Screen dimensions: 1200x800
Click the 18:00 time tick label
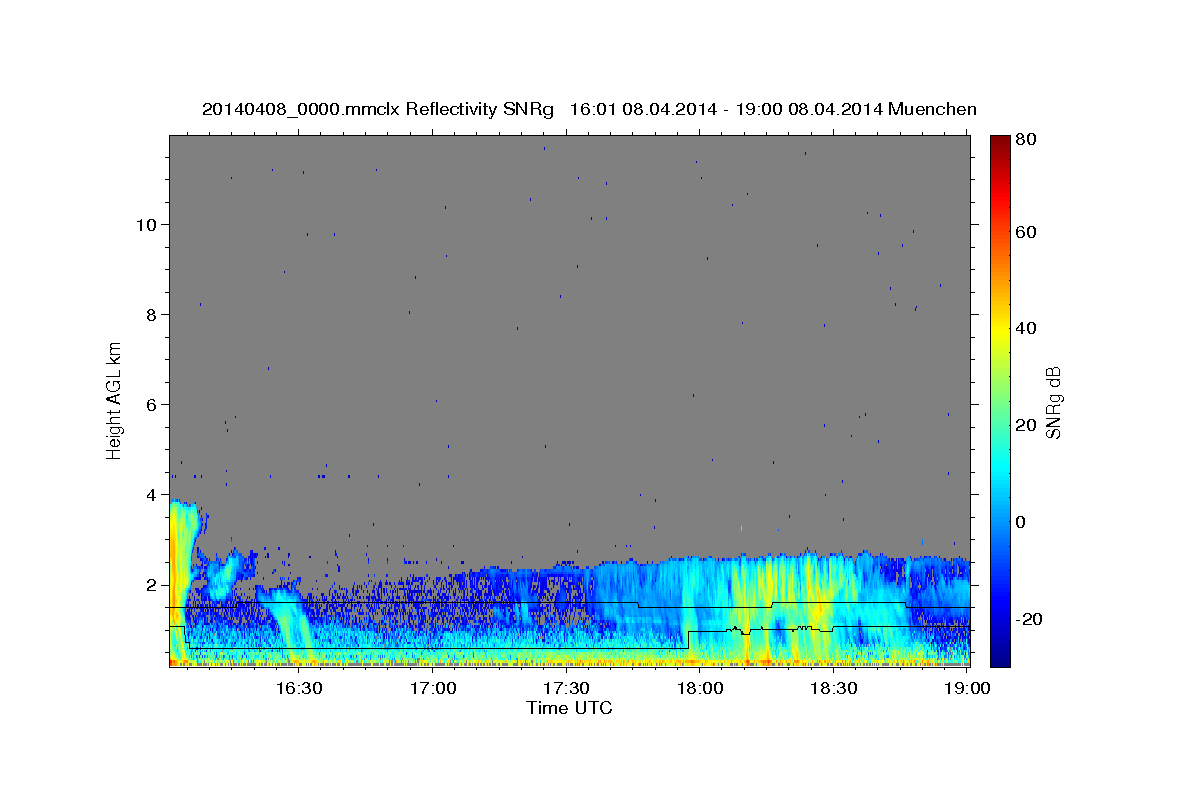click(700, 688)
